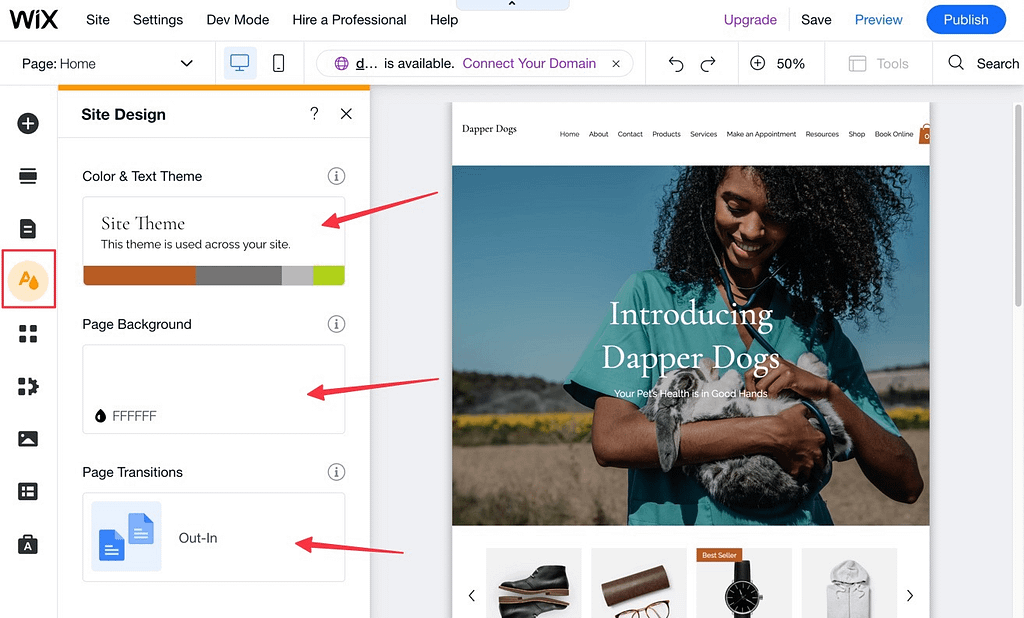Screen dimensions: 1024x618
Task: Open the Add Apps grid icon
Action: pyautogui.click(x=28, y=334)
